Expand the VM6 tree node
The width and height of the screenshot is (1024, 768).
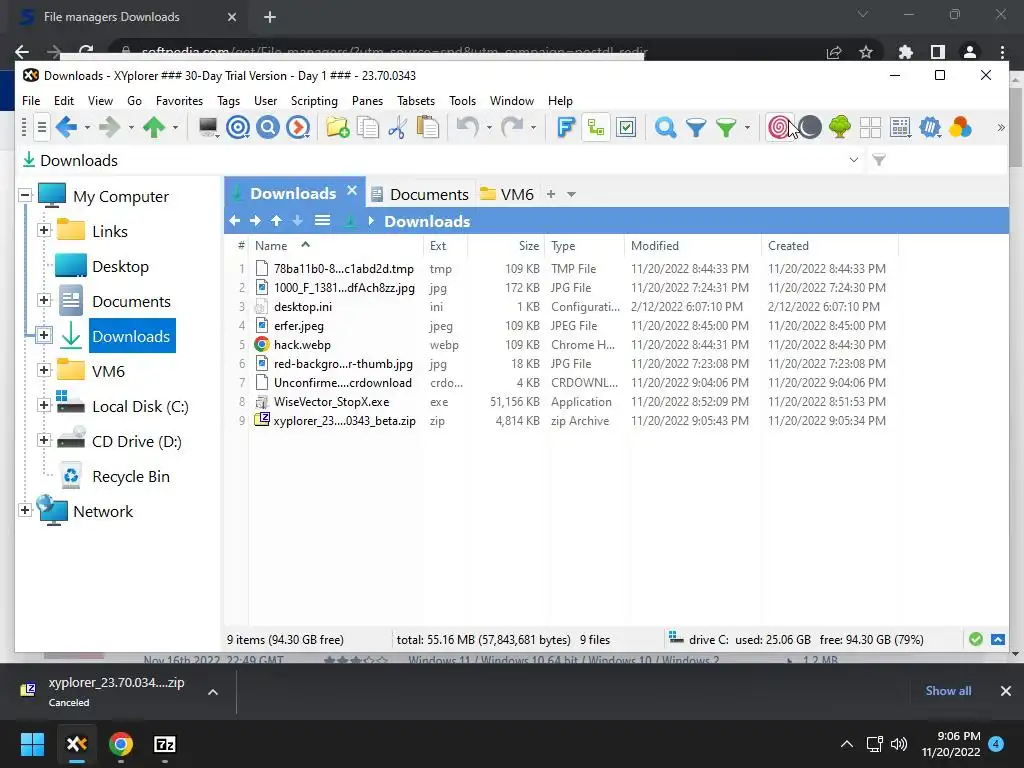point(44,370)
